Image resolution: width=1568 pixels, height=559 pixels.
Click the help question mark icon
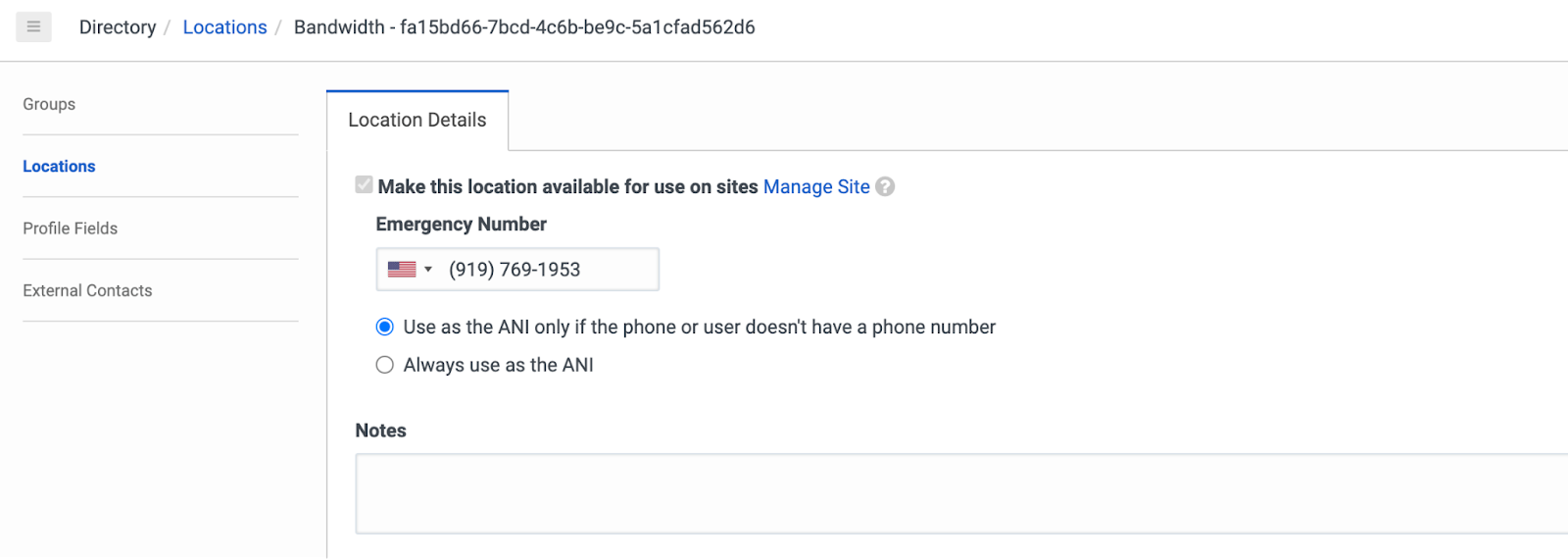pyautogui.click(x=885, y=186)
